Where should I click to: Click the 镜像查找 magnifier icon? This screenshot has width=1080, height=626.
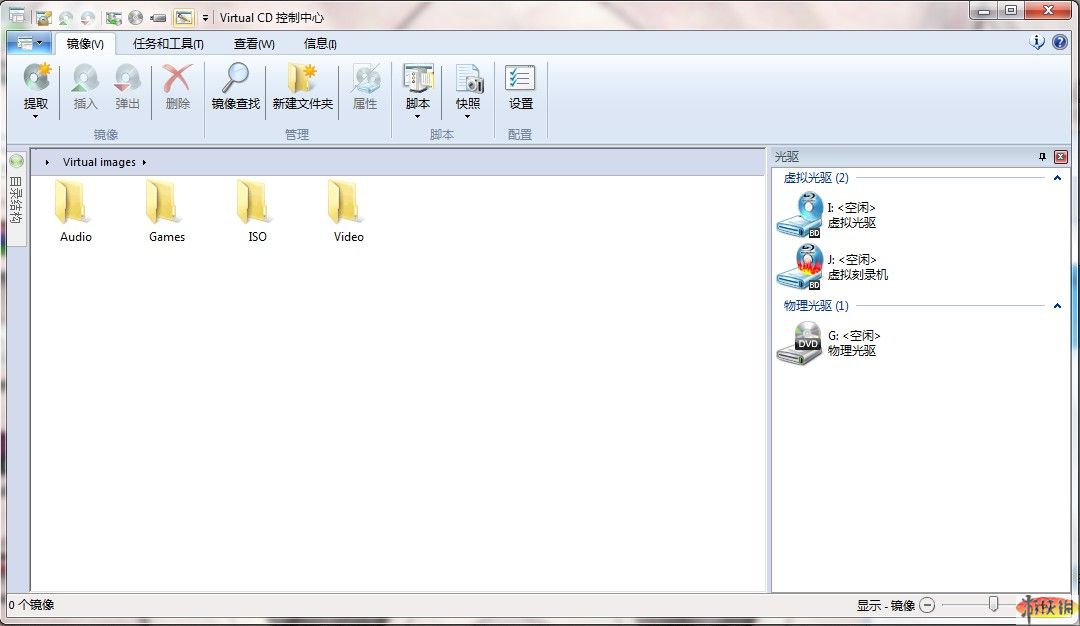235,79
